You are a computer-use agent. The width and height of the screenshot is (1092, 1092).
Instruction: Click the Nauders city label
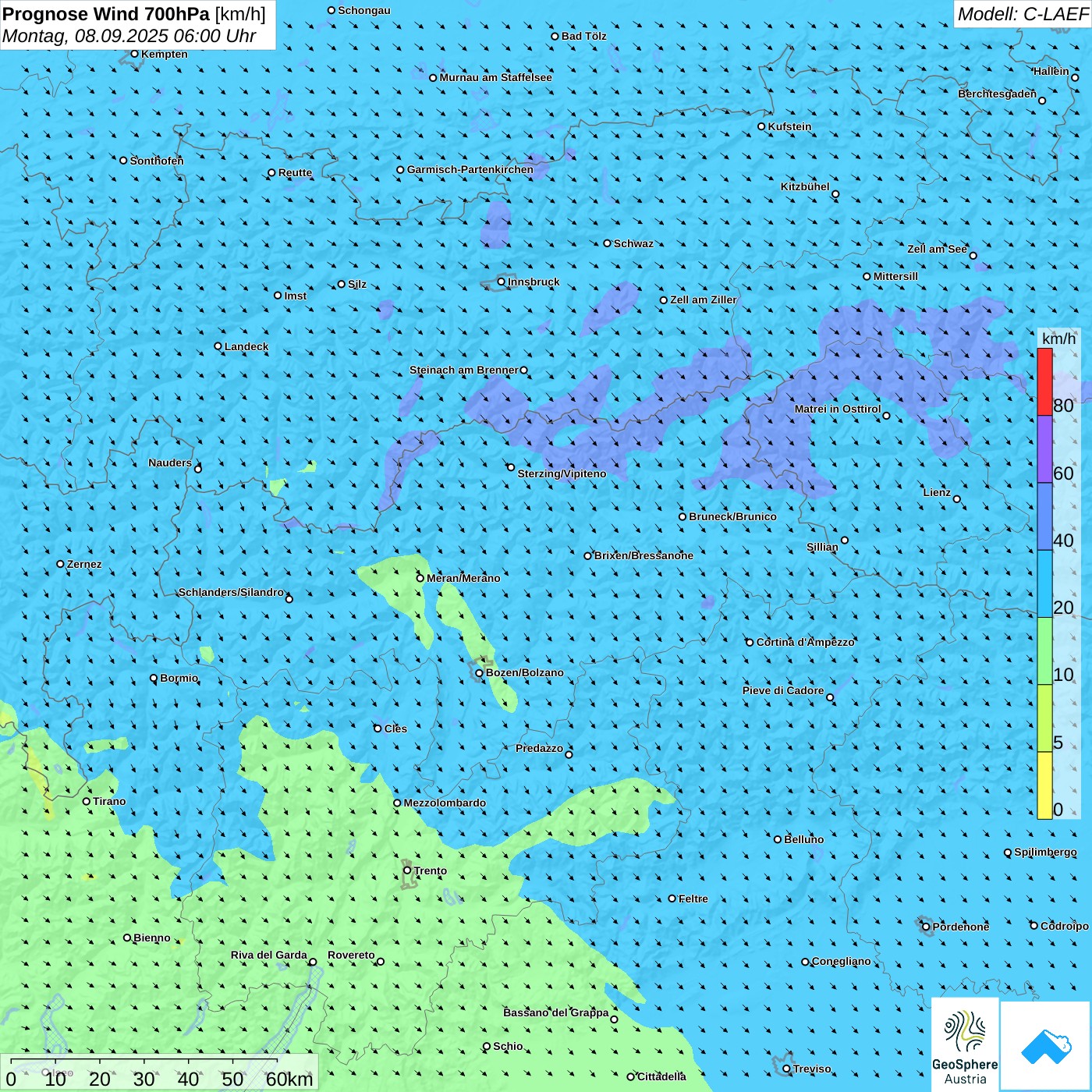[170, 463]
